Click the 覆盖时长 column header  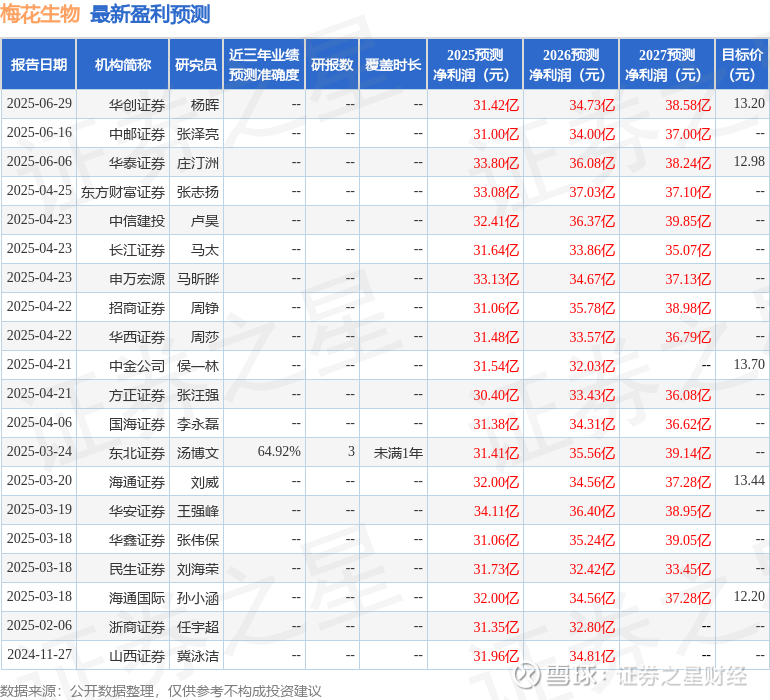393,64
